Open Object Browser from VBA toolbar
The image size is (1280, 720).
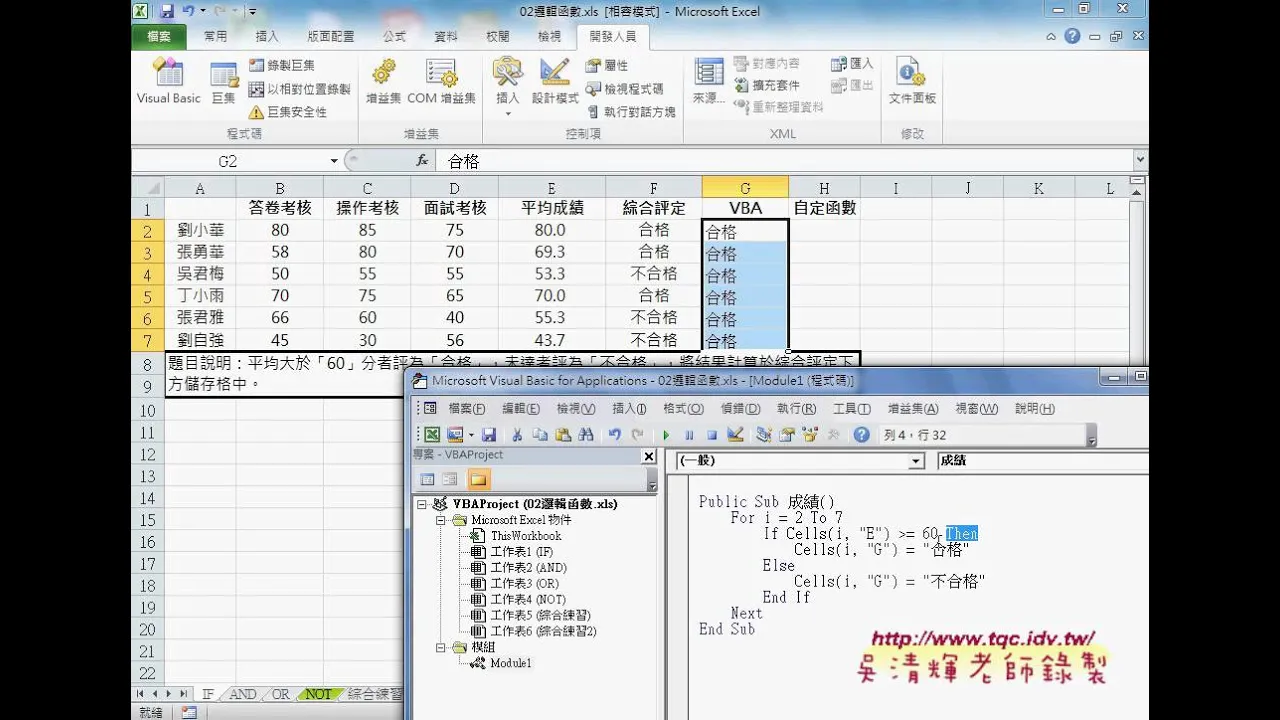click(x=810, y=435)
